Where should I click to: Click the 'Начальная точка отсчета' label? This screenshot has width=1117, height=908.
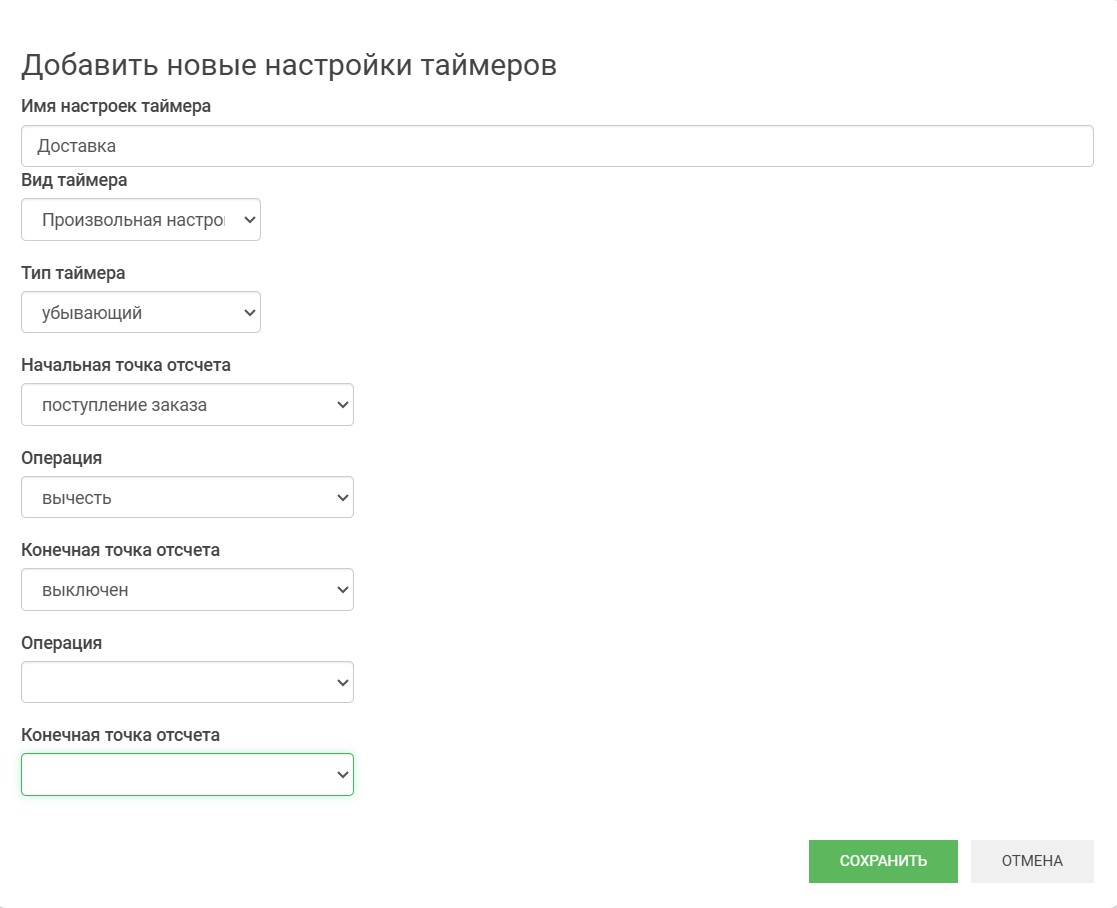126,365
